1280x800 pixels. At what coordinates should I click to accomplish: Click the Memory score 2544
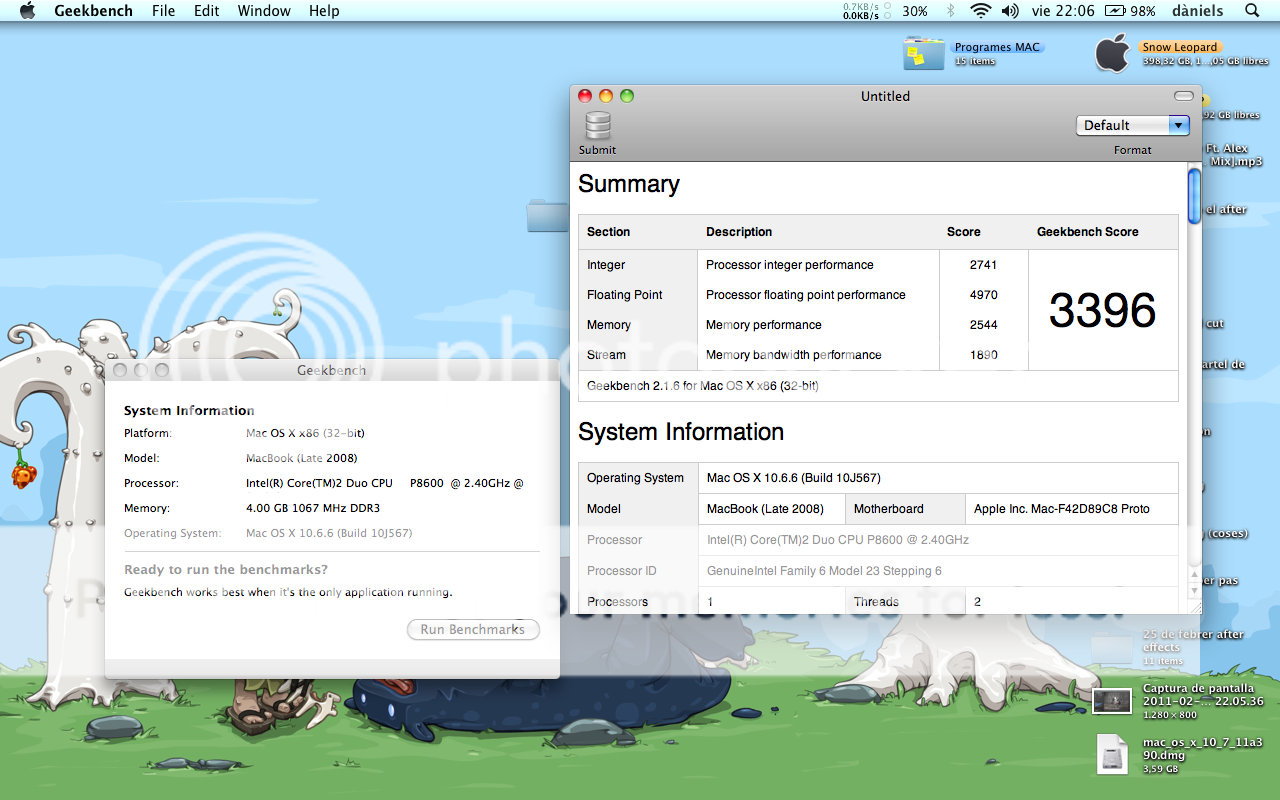pos(983,325)
